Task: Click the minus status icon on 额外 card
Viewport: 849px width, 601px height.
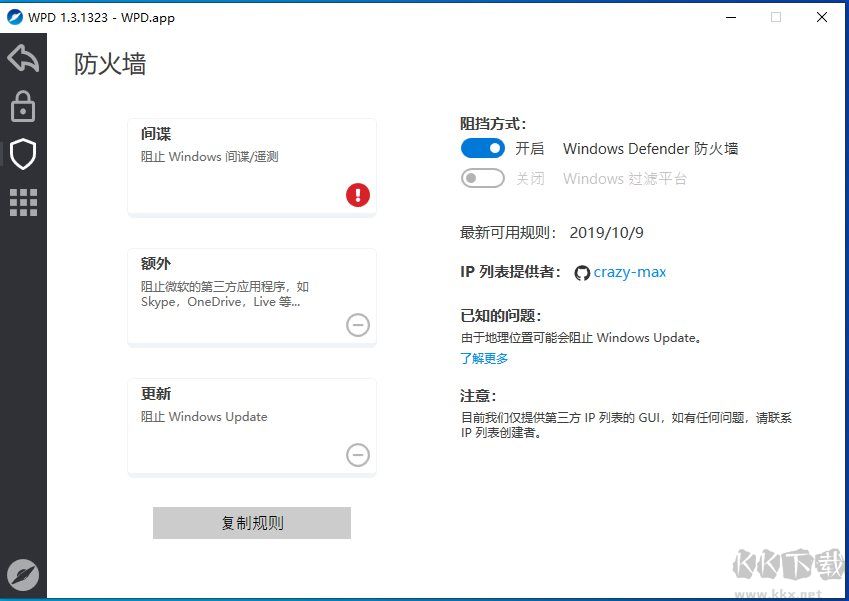Action: tap(358, 325)
